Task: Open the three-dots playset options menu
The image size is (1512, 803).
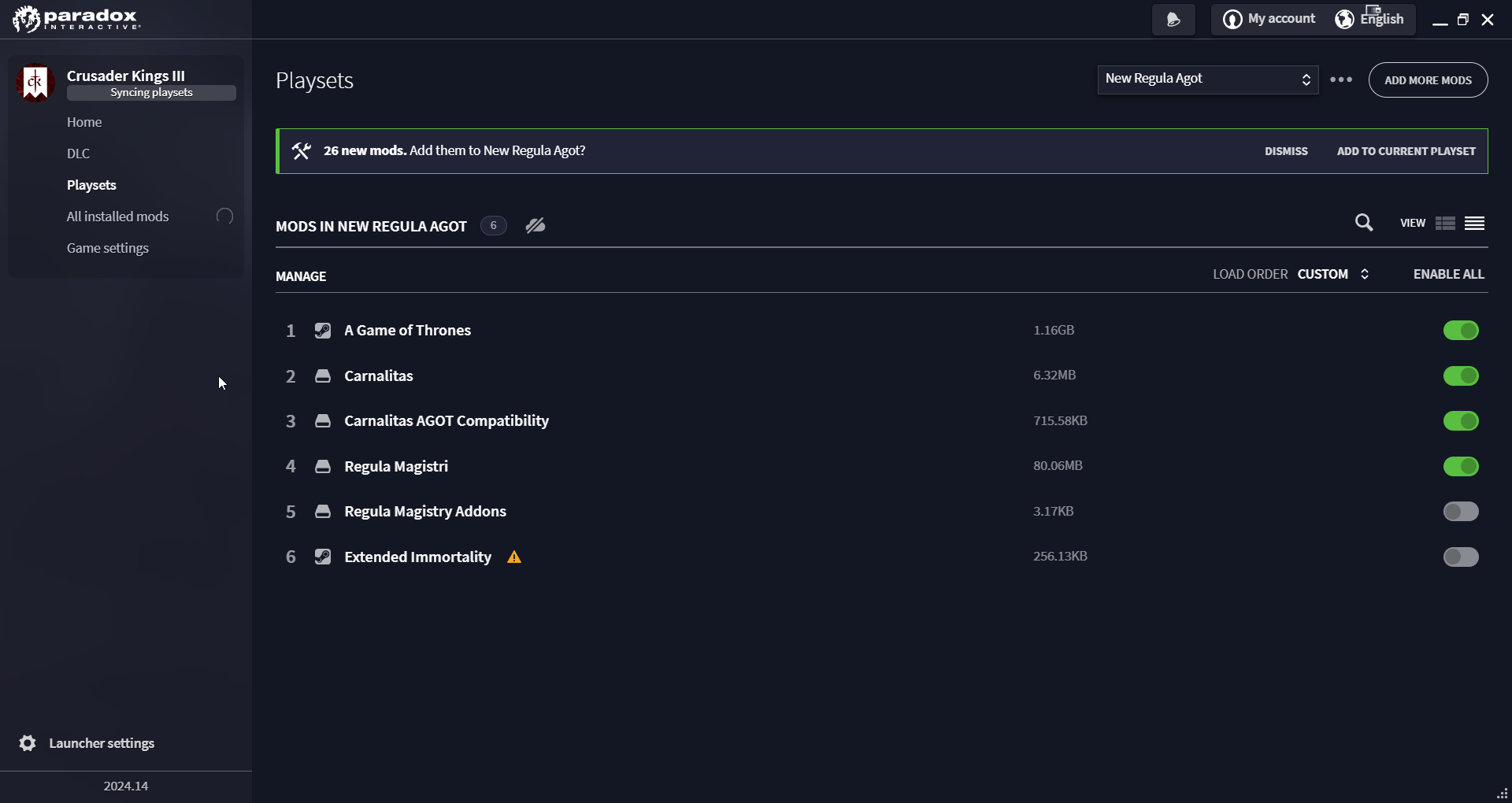Action: point(1341,80)
